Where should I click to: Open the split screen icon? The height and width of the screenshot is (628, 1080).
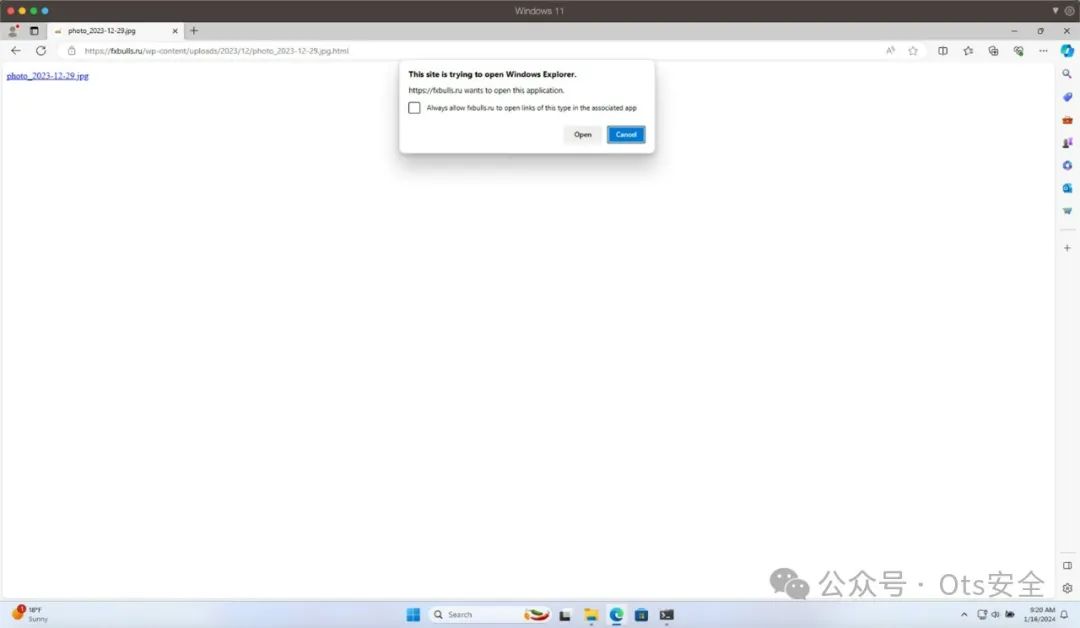pyautogui.click(x=943, y=51)
